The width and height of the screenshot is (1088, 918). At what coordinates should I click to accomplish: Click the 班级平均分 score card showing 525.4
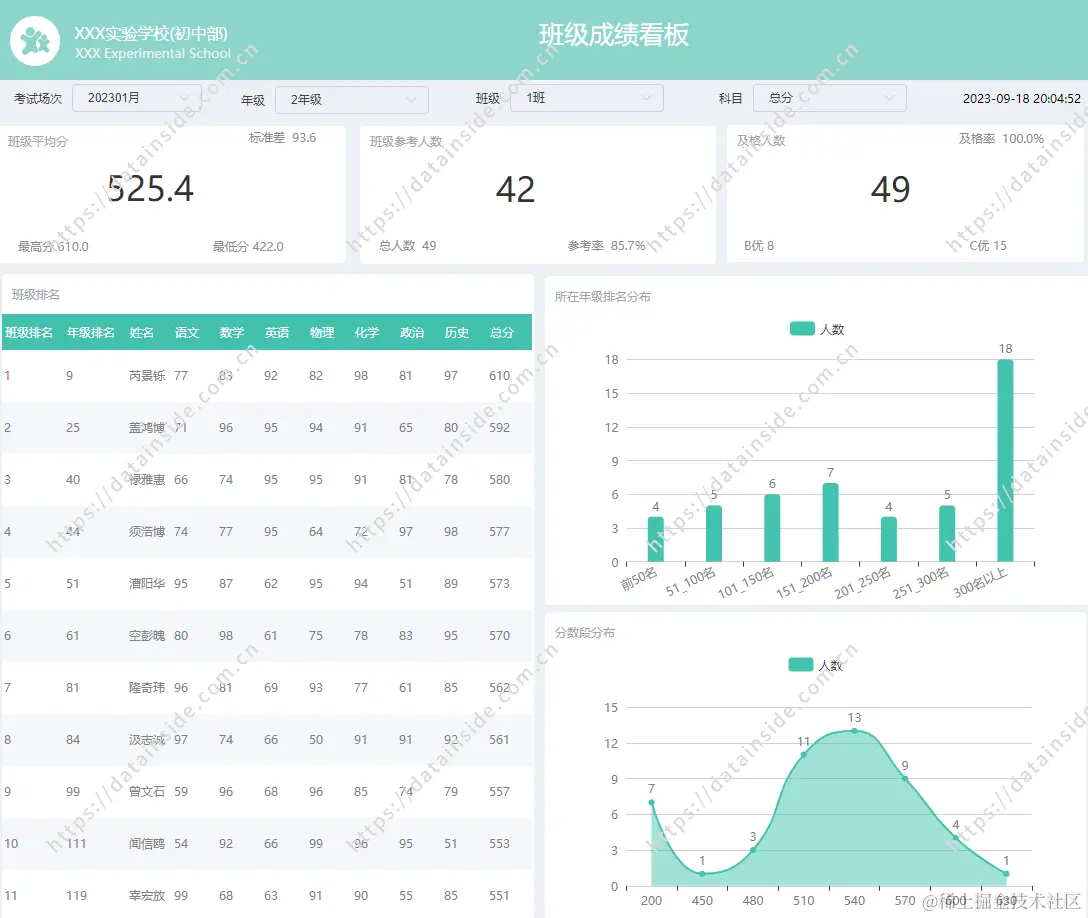point(173,190)
